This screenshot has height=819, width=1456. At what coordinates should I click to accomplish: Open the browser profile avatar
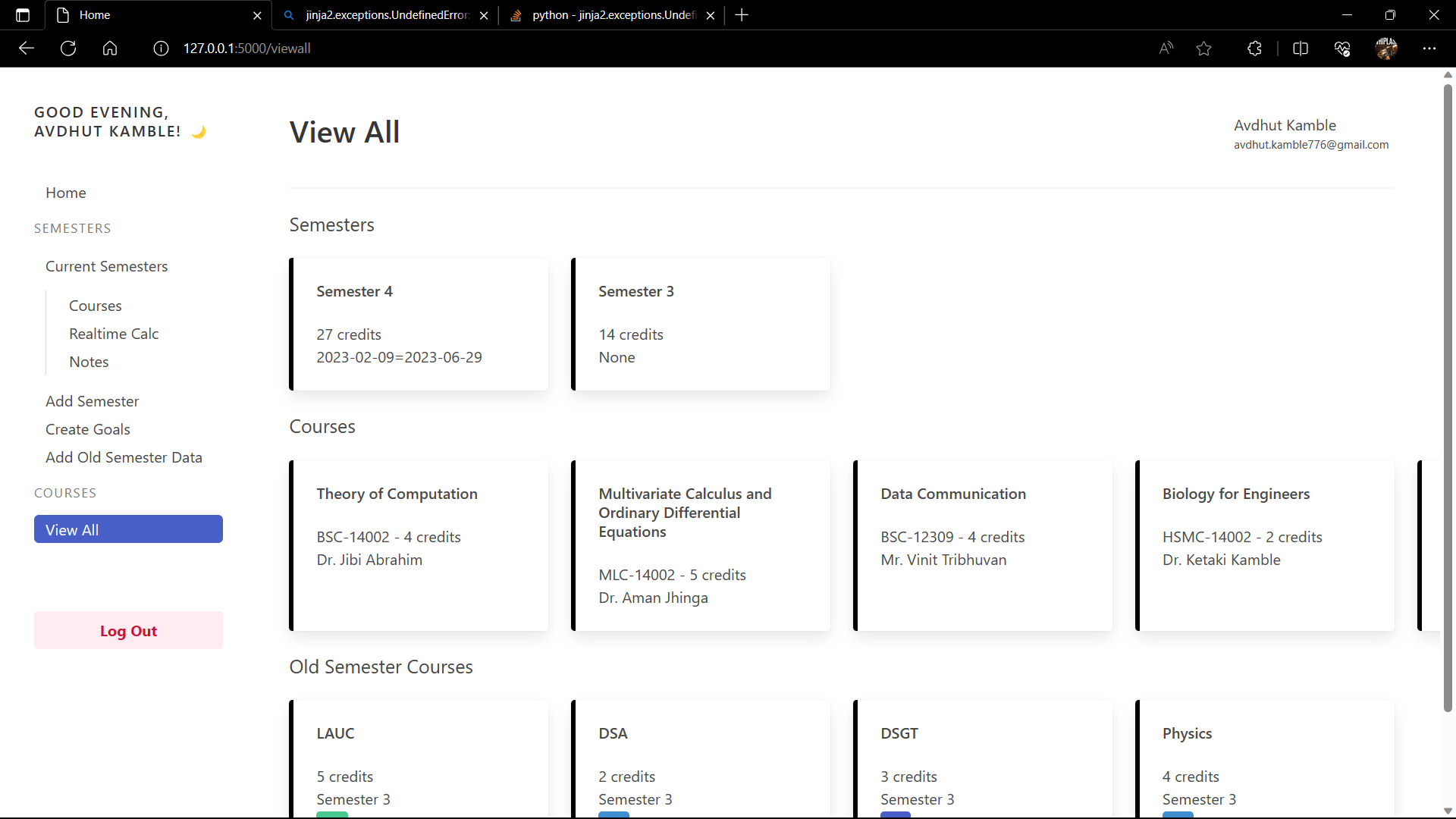click(x=1387, y=48)
